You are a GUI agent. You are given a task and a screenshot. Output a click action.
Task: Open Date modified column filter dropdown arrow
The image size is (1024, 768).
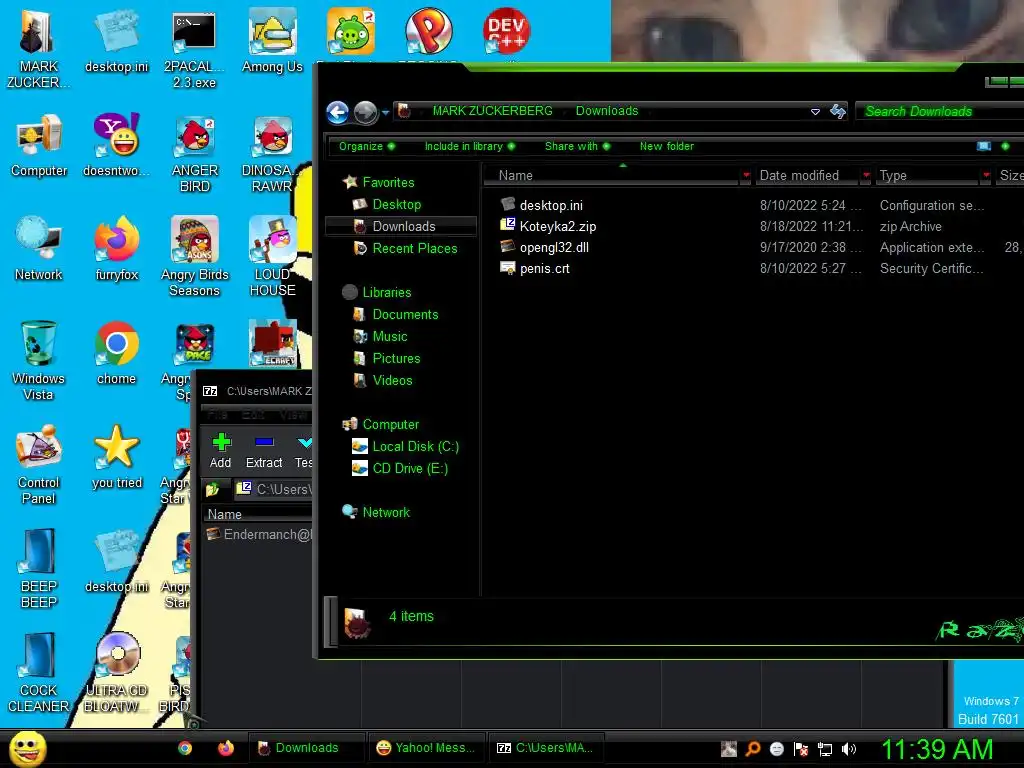click(x=866, y=175)
